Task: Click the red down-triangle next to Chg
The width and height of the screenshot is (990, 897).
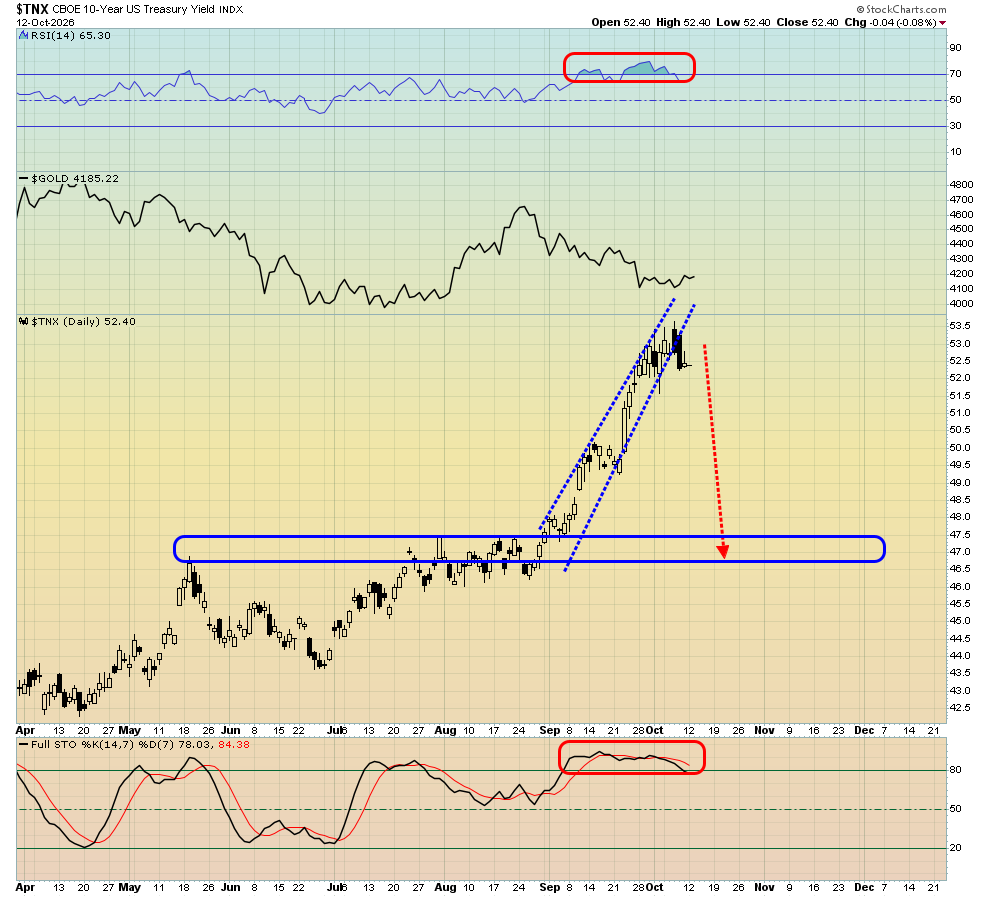Action: point(943,23)
